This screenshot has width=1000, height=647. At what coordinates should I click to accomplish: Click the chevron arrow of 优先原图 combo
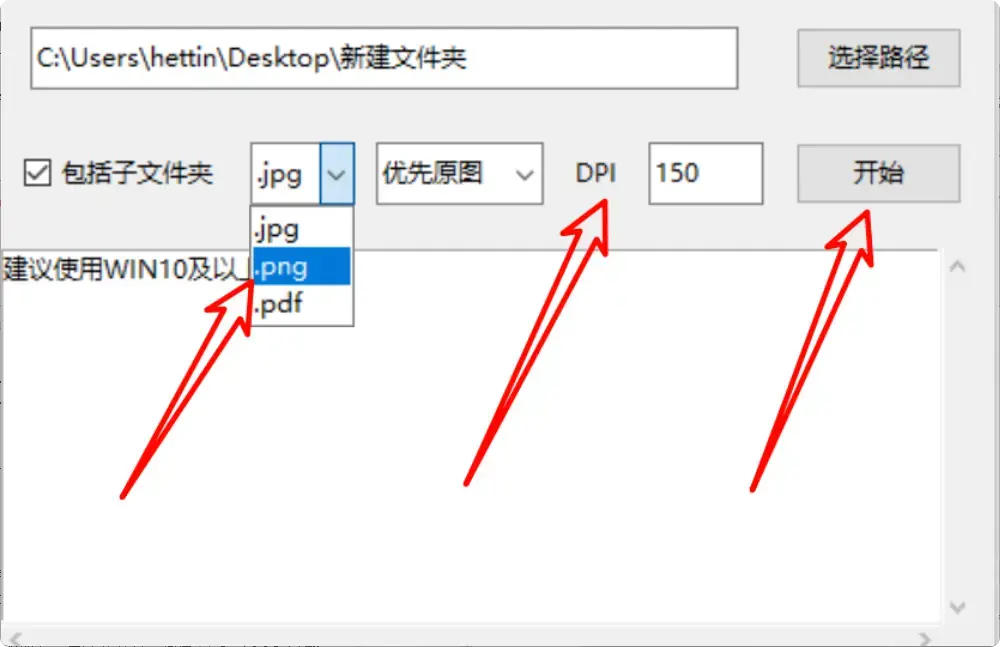click(524, 174)
